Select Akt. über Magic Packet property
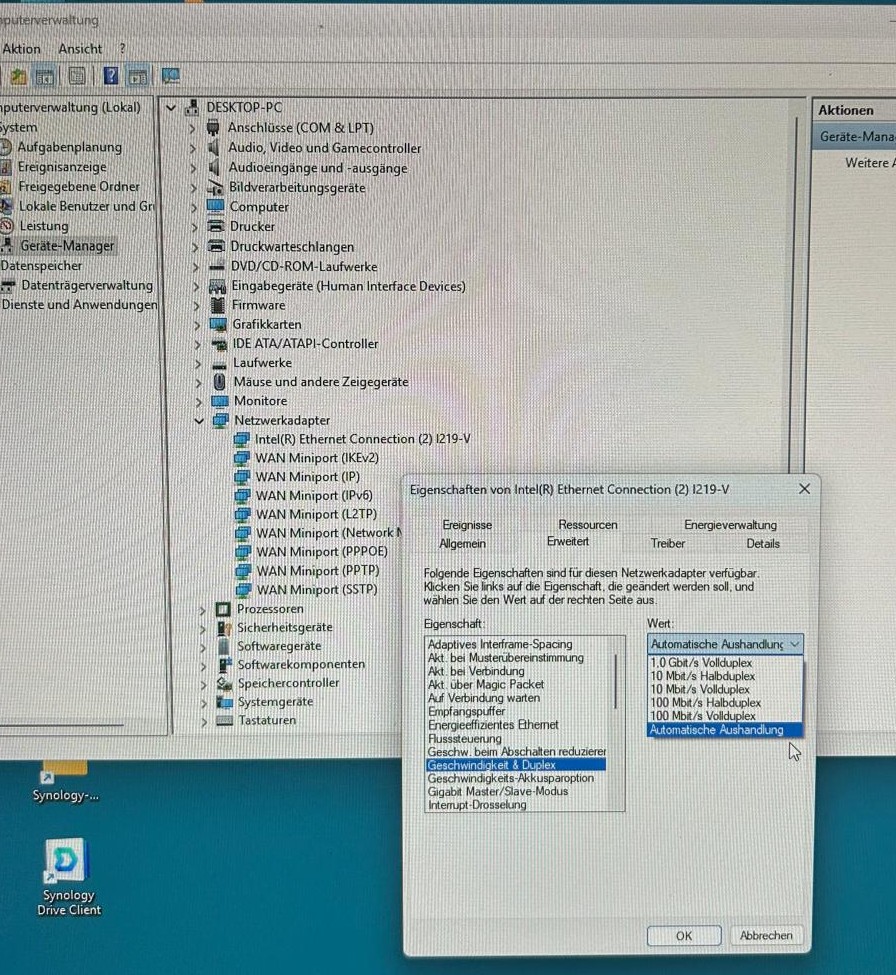 [516, 685]
